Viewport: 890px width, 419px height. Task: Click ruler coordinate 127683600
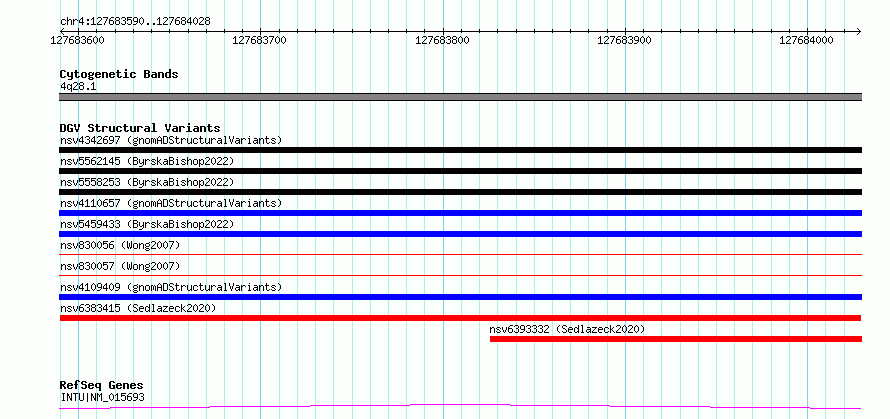78,40
